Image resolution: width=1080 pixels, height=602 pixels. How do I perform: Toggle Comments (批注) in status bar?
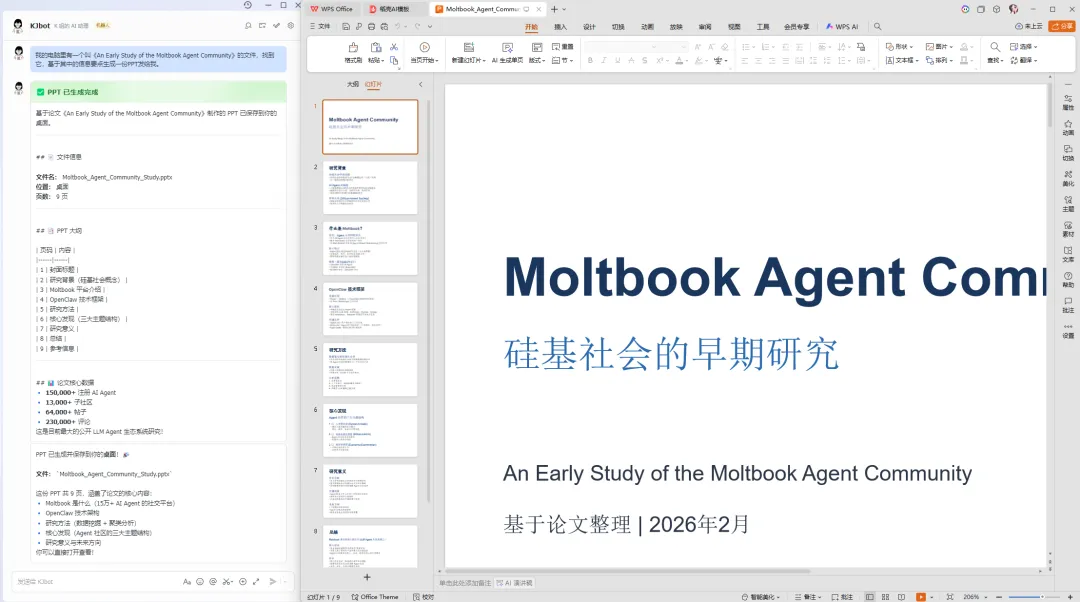click(x=842, y=596)
